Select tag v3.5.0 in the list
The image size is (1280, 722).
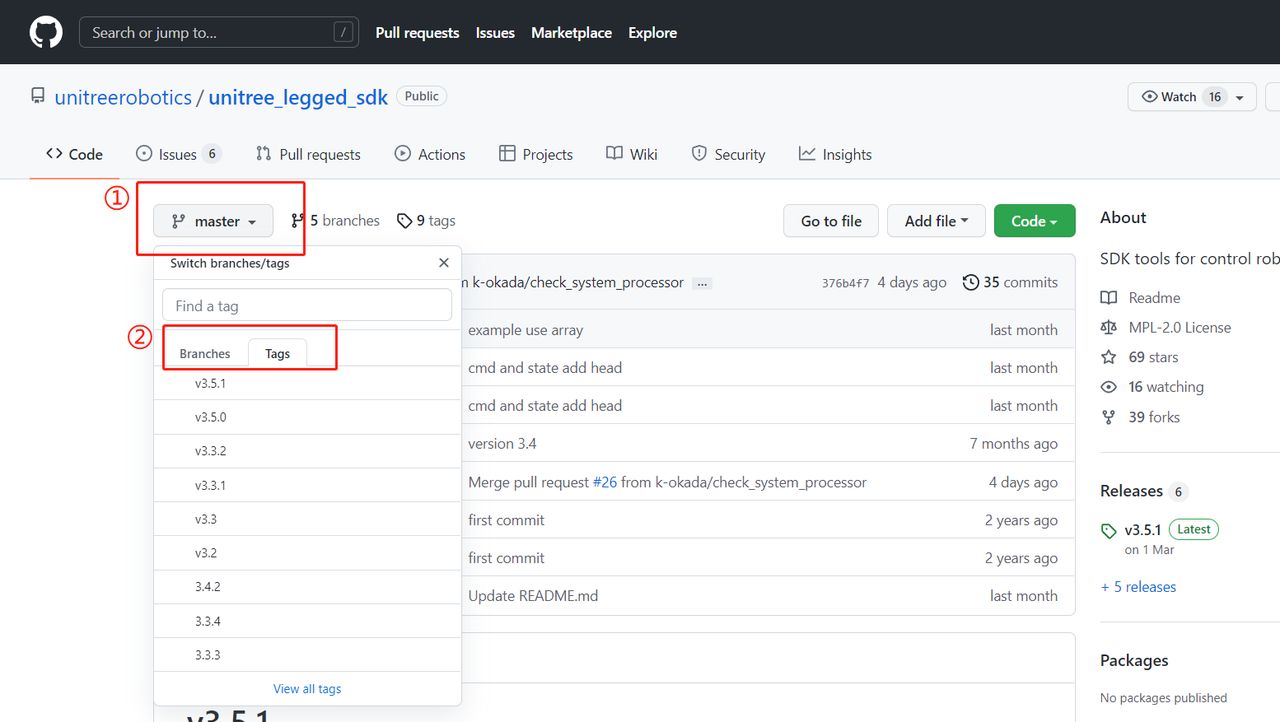pos(307,417)
